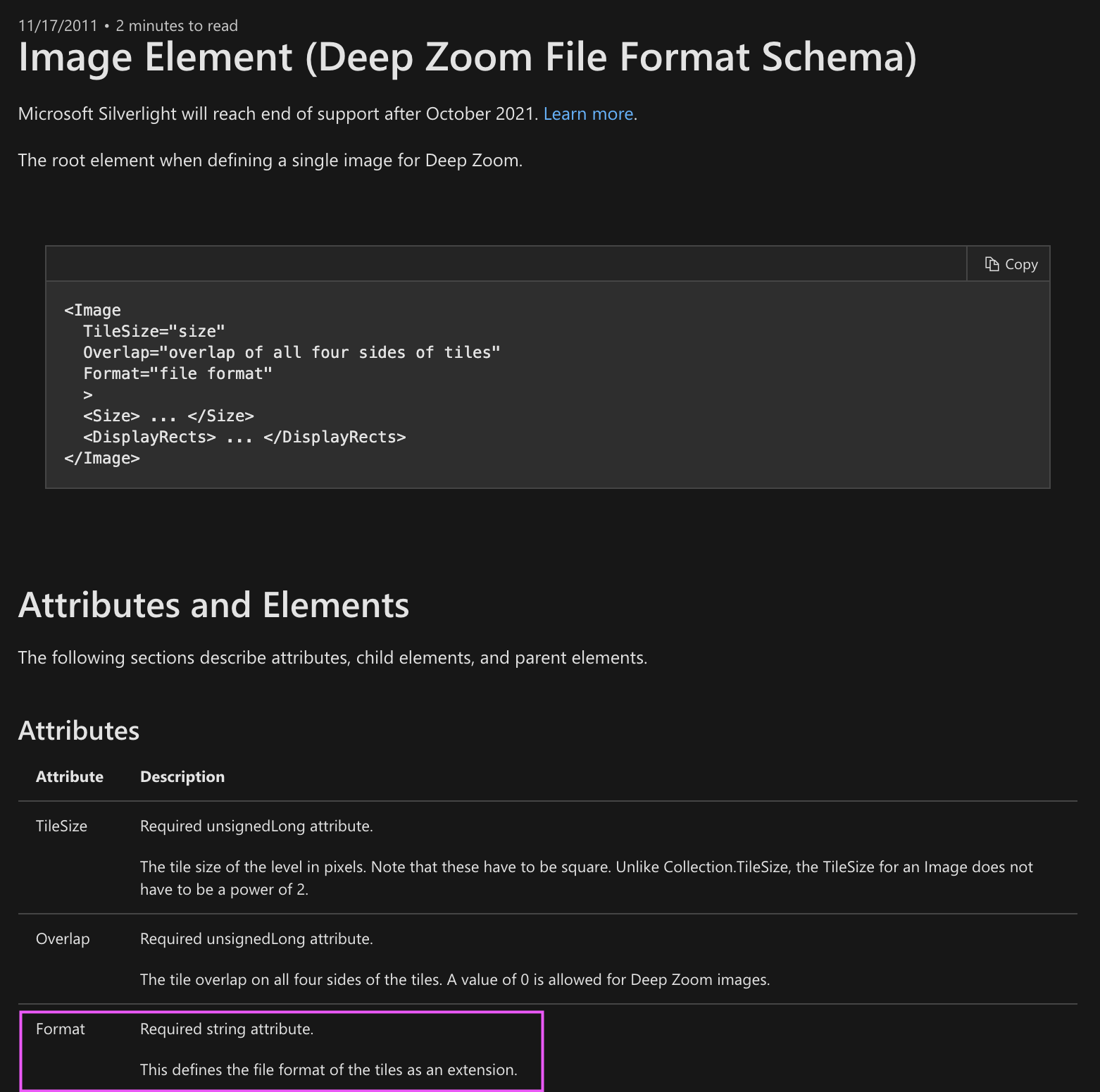This screenshot has height=1092, width=1100.
Task: Click "Required string attribute." text
Action: 227,1029
